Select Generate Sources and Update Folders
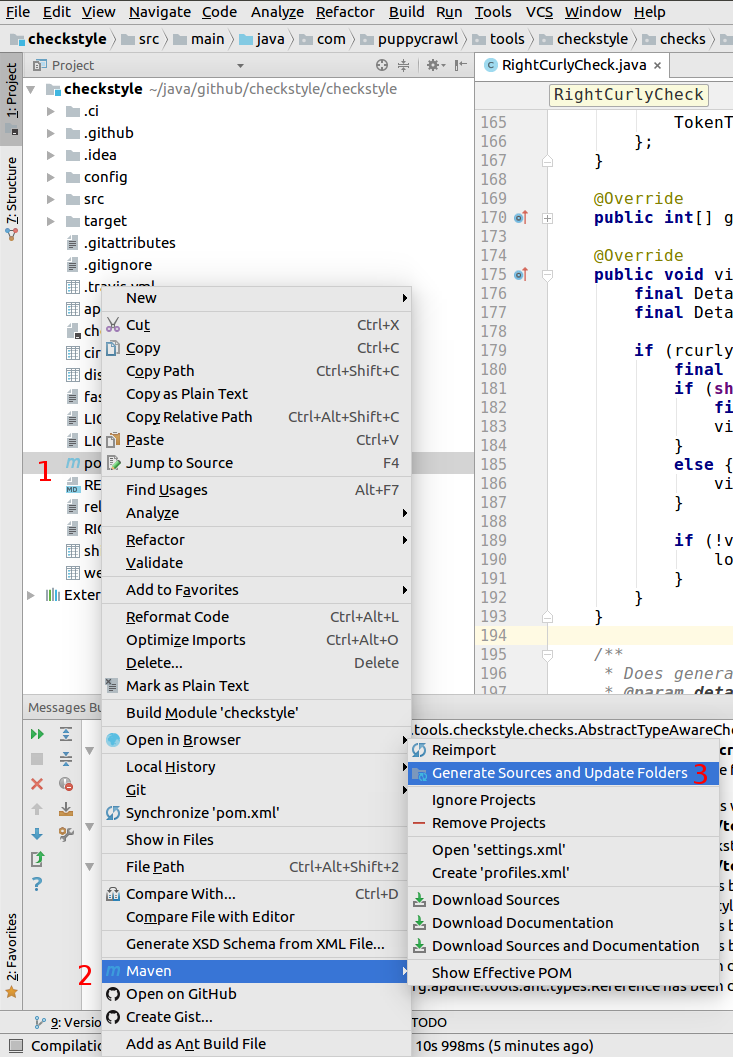The height and width of the screenshot is (1057, 733). (560, 773)
